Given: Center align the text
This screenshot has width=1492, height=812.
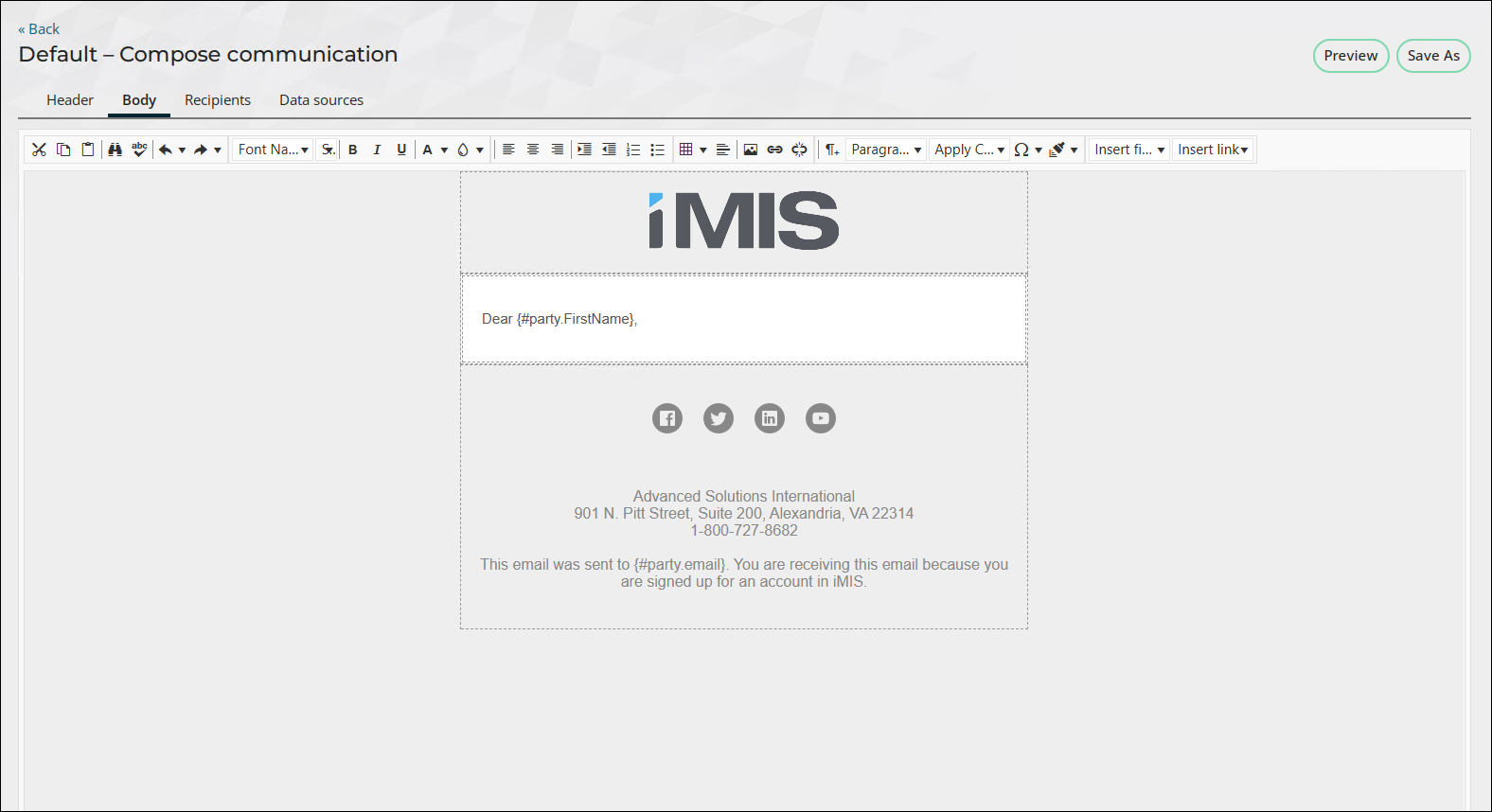Looking at the screenshot, I should [533, 150].
